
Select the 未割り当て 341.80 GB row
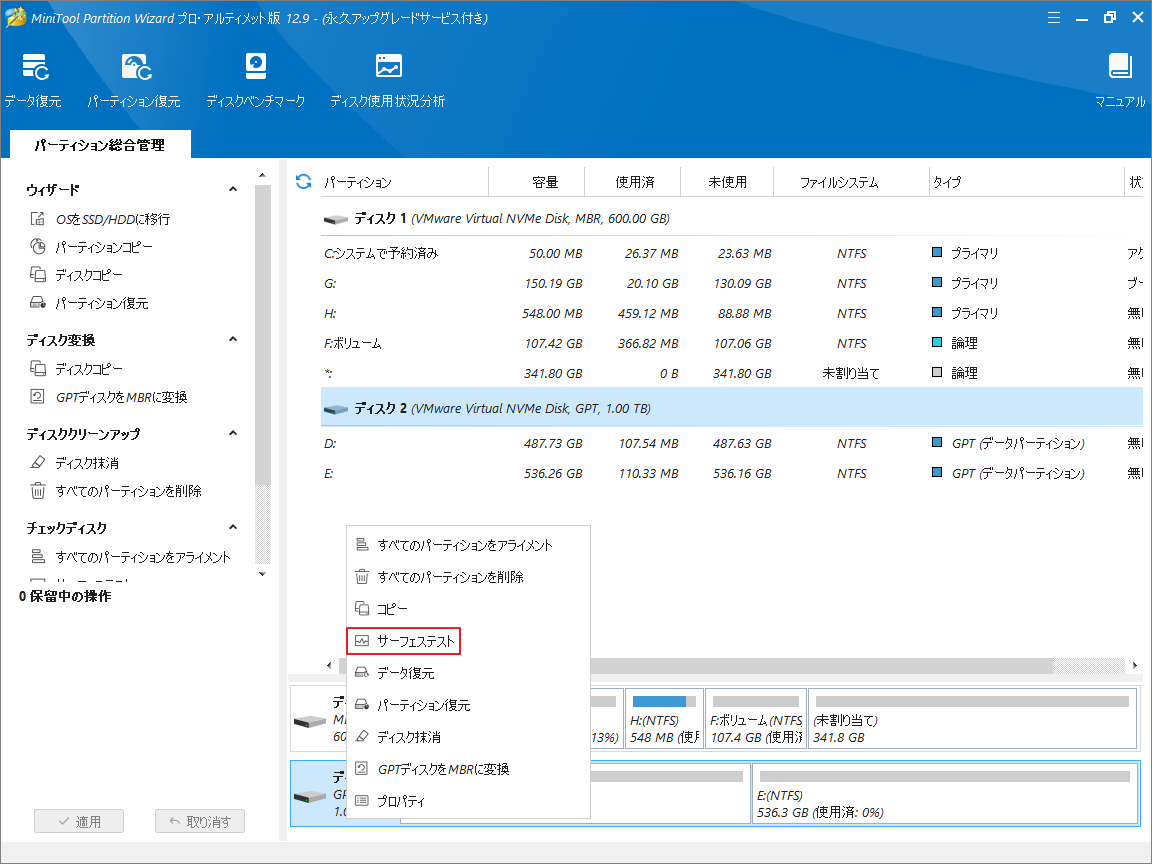click(x=732, y=374)
